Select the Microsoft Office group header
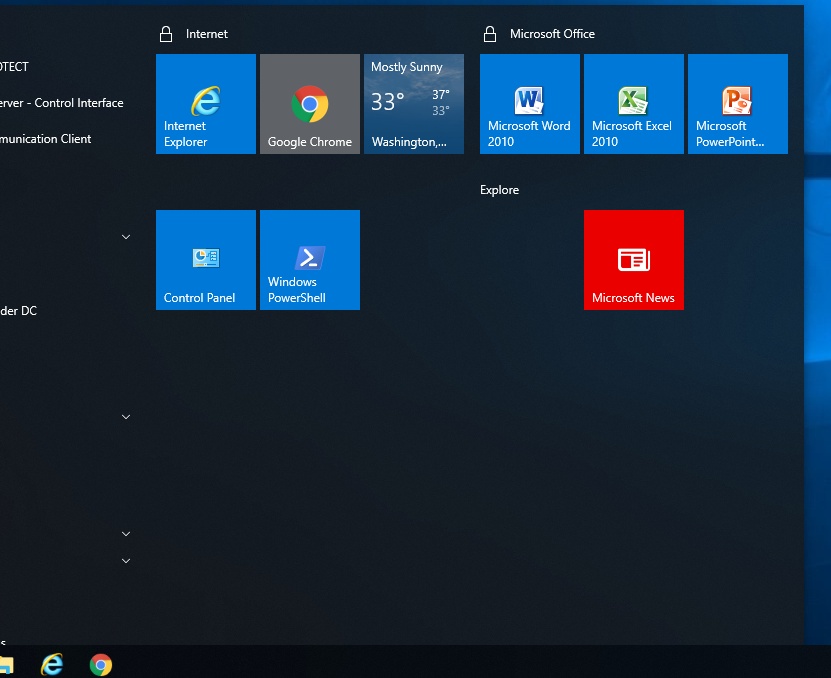831x678 pixels. pyautogui.click(x=552, y=34)
